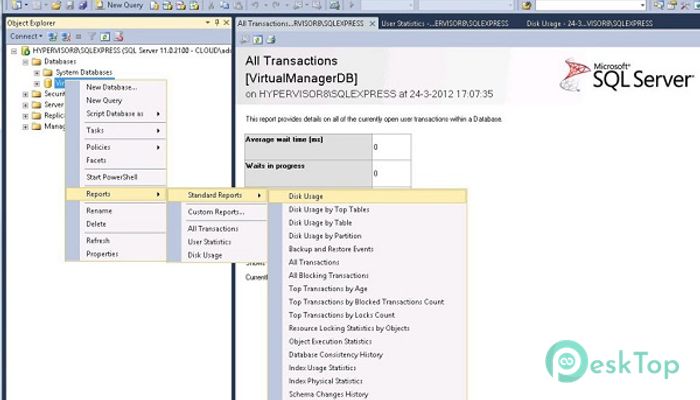Click the Refresh icon in Object Explorer toolbar
Image resolution: width=700 pixels, height=400 pixels.
click(x=105, y=37)
